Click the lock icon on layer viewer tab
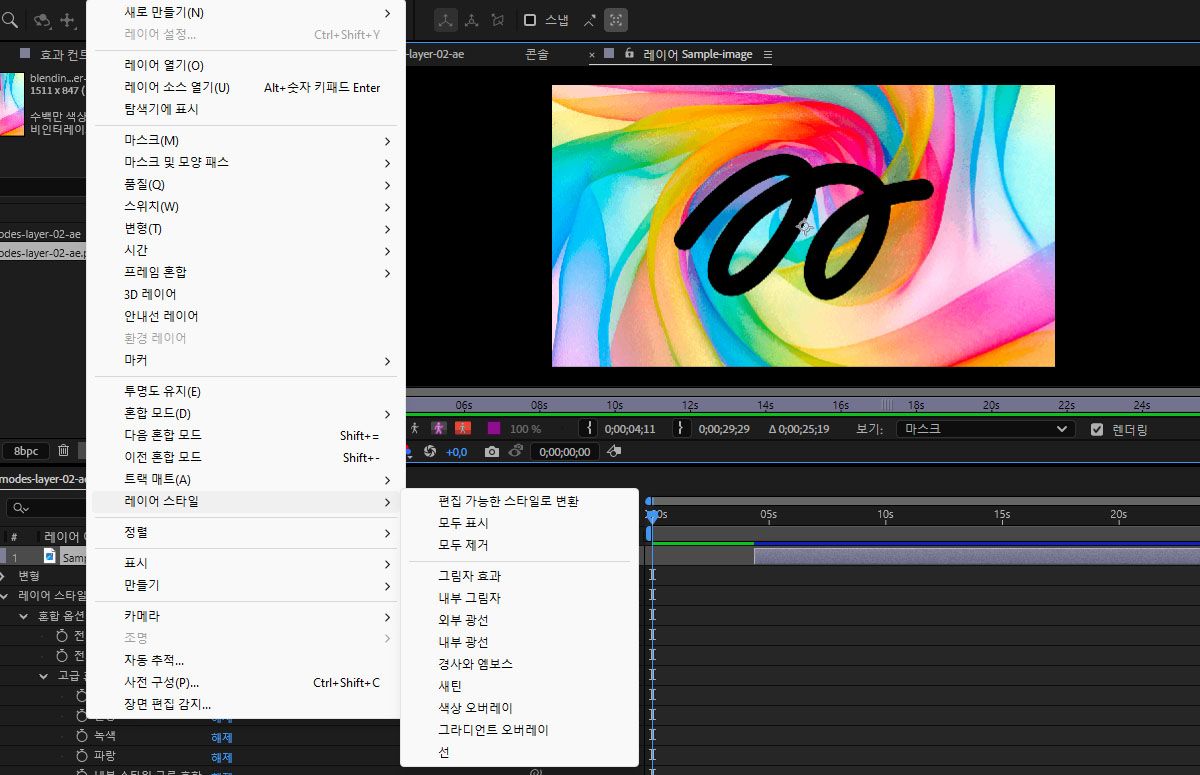Viewport: 1200px width, 775px height. [629, 54]
